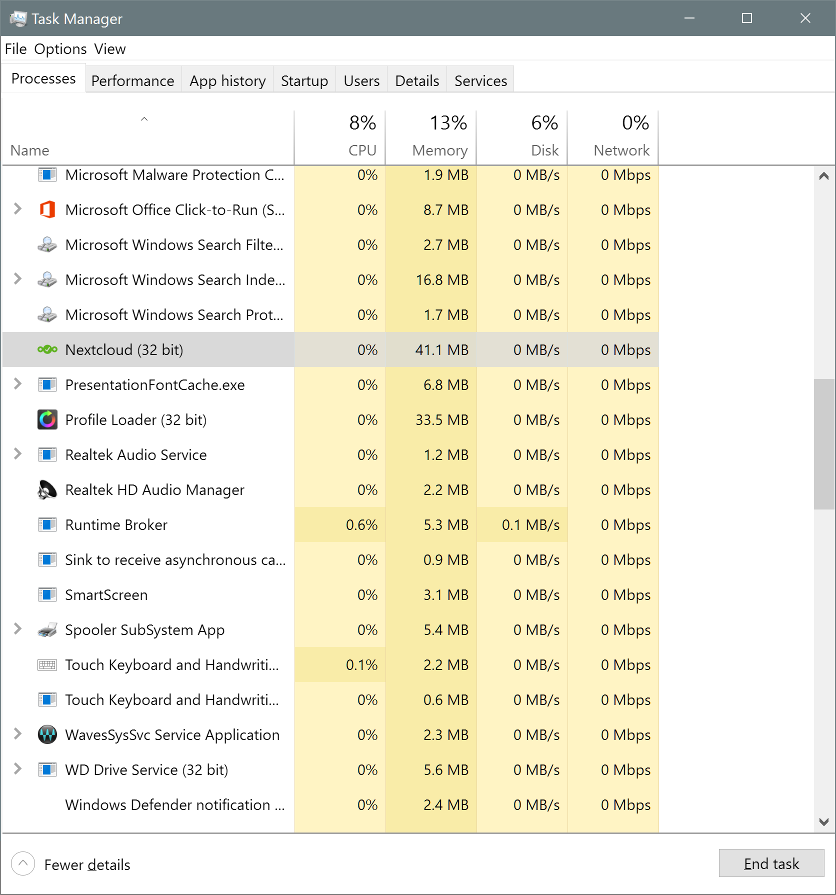
Task: Expand Realtek Audio Service group
Action: point(18,454)
